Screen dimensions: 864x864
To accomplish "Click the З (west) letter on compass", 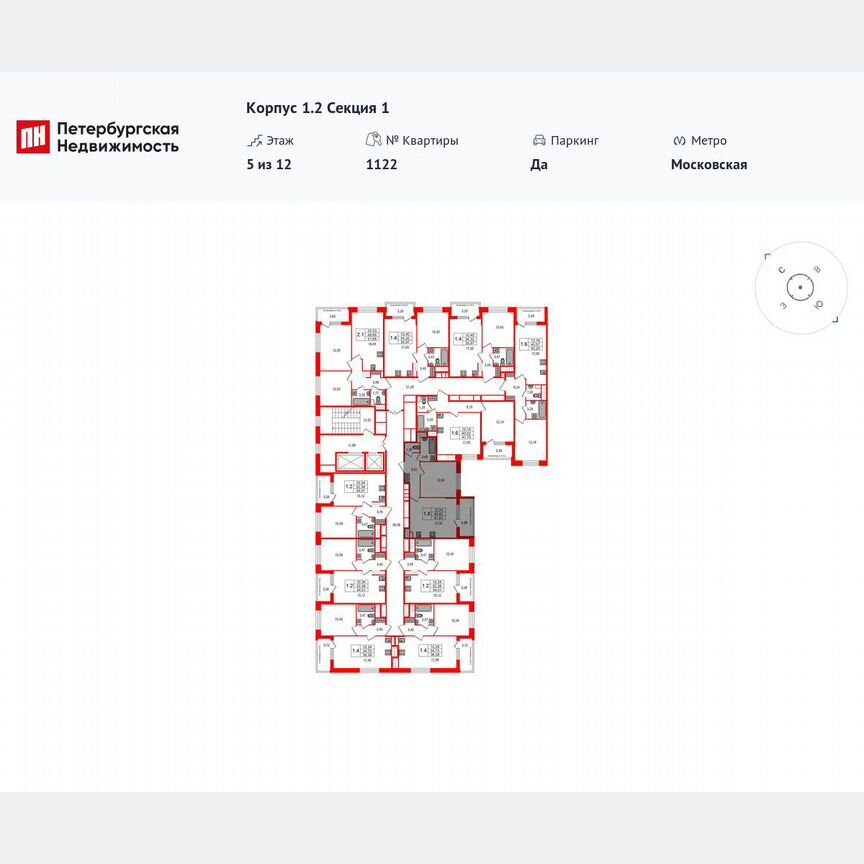I will pos(783,305).
